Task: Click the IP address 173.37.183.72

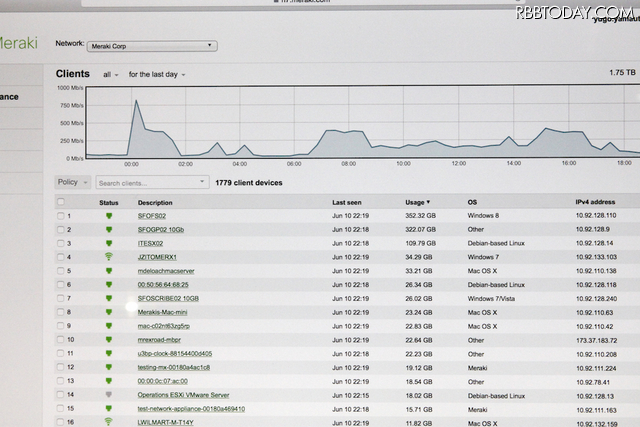Action: click(596, 340)
